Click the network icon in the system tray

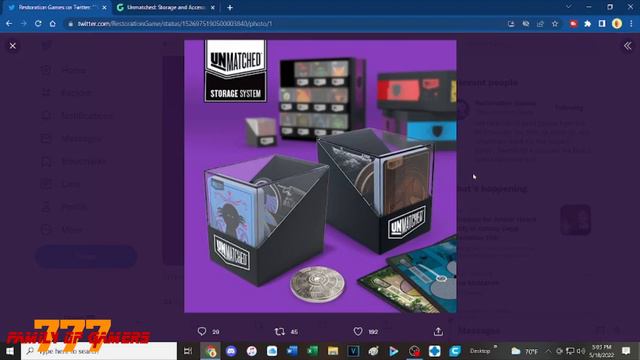(570, 351)
